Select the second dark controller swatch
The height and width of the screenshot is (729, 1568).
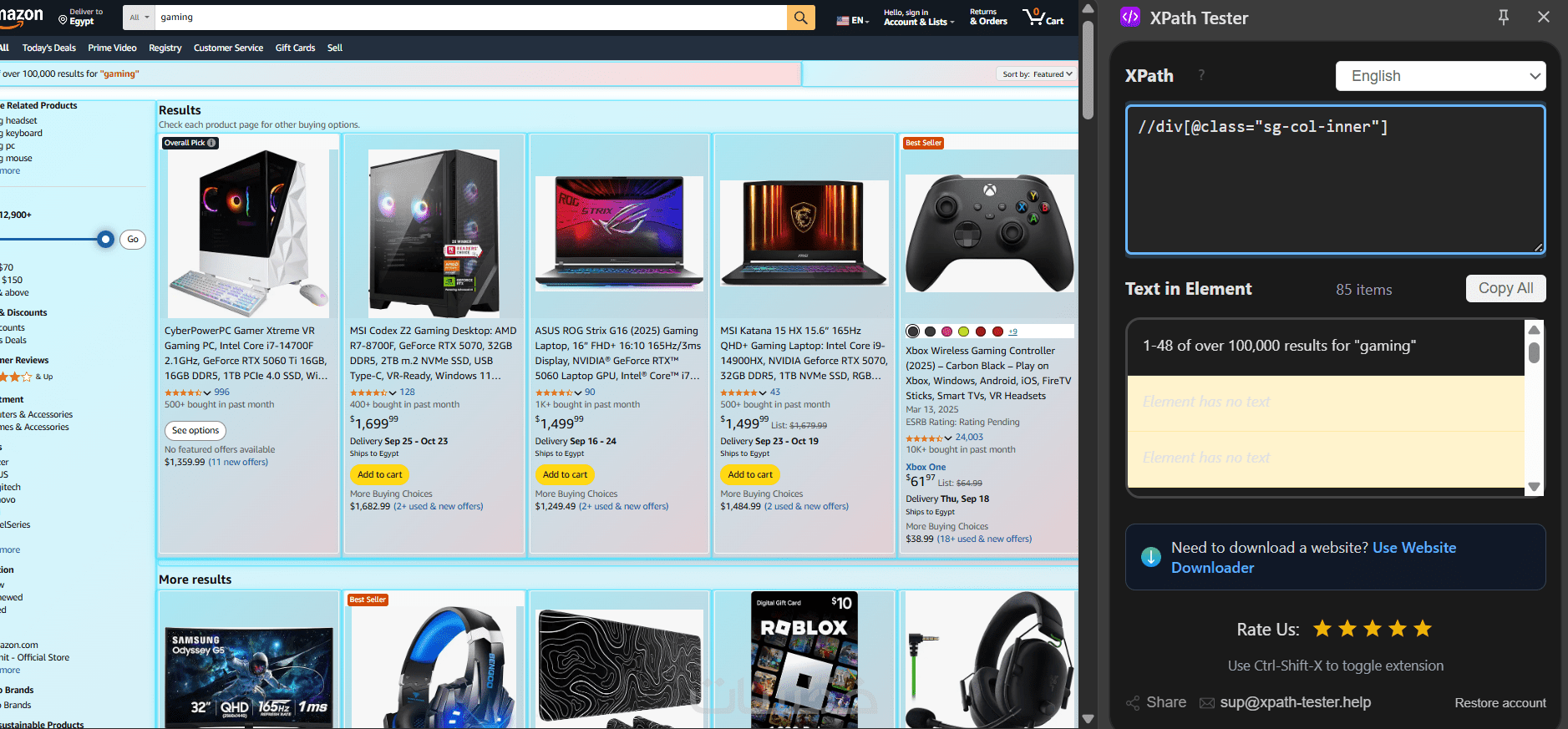pyautogui.click(x=930, y=332)
